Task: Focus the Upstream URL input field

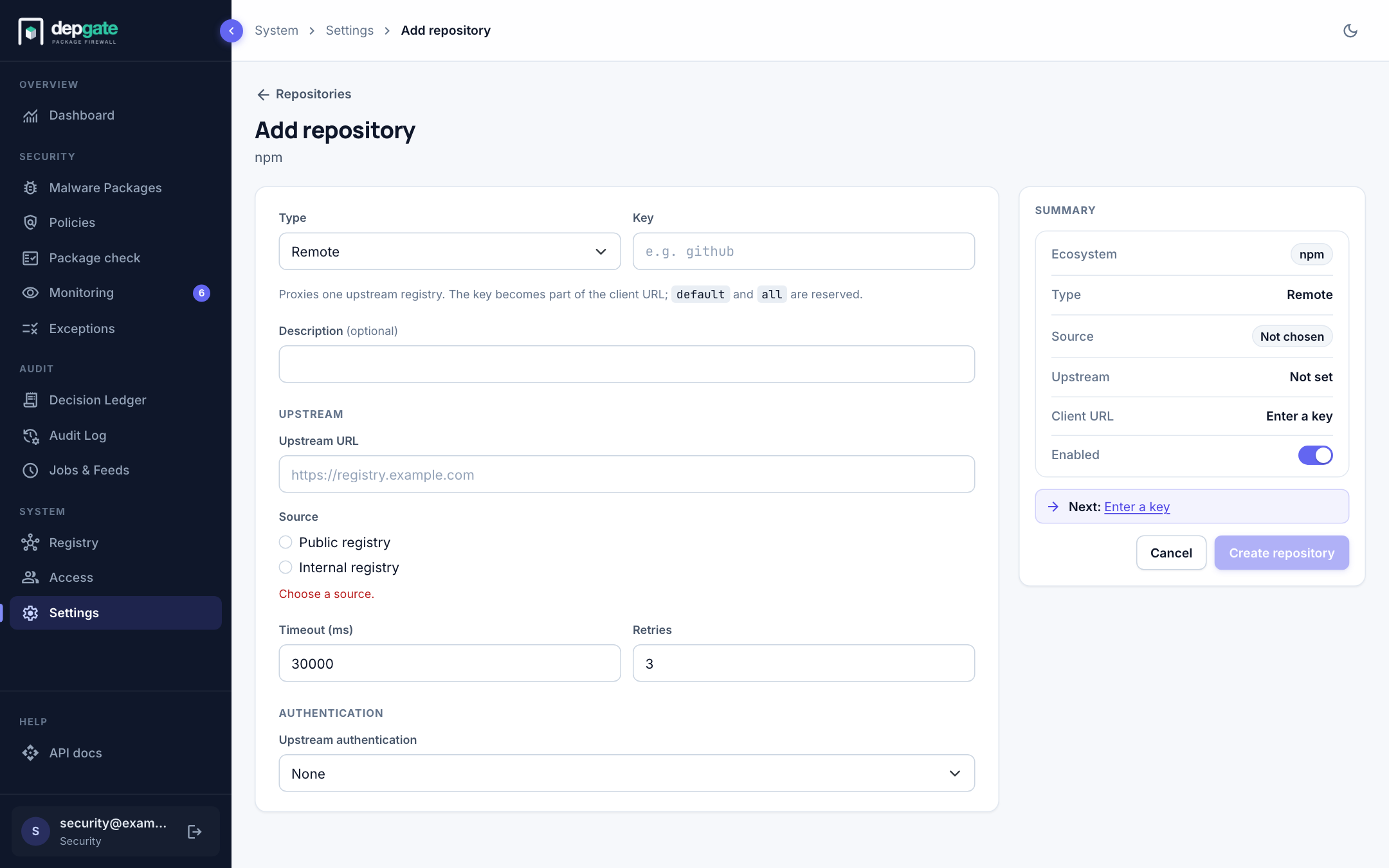Action: click(x=626, y=475)
